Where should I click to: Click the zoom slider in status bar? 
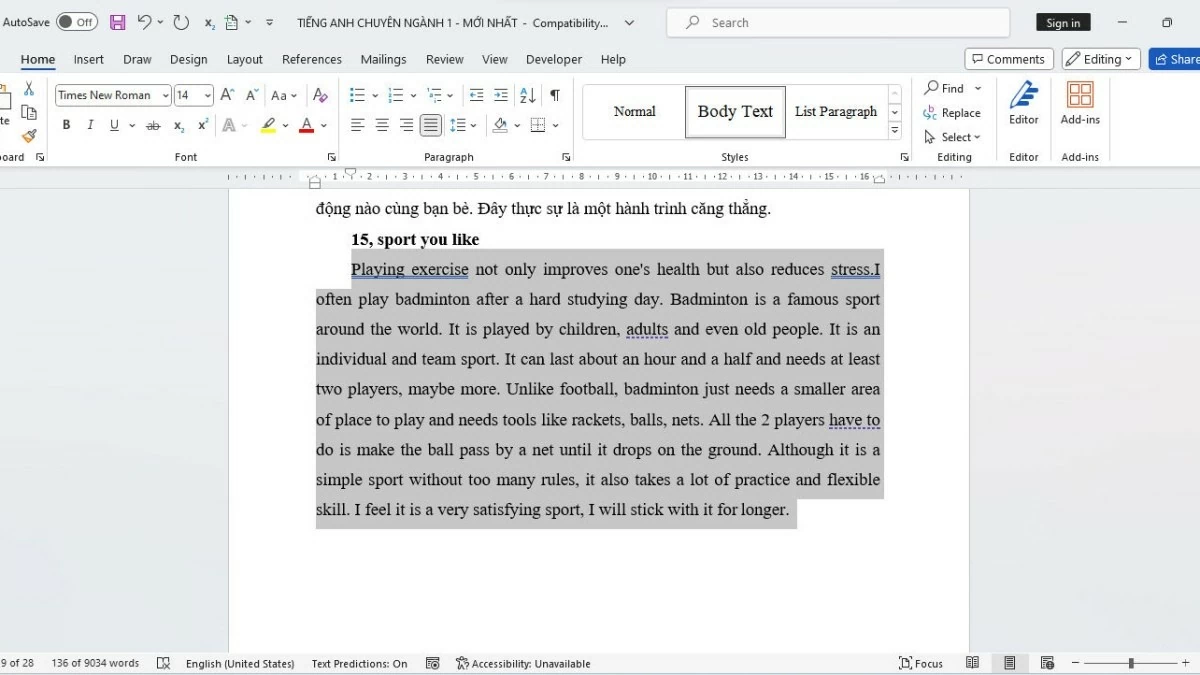point(1131,663)
